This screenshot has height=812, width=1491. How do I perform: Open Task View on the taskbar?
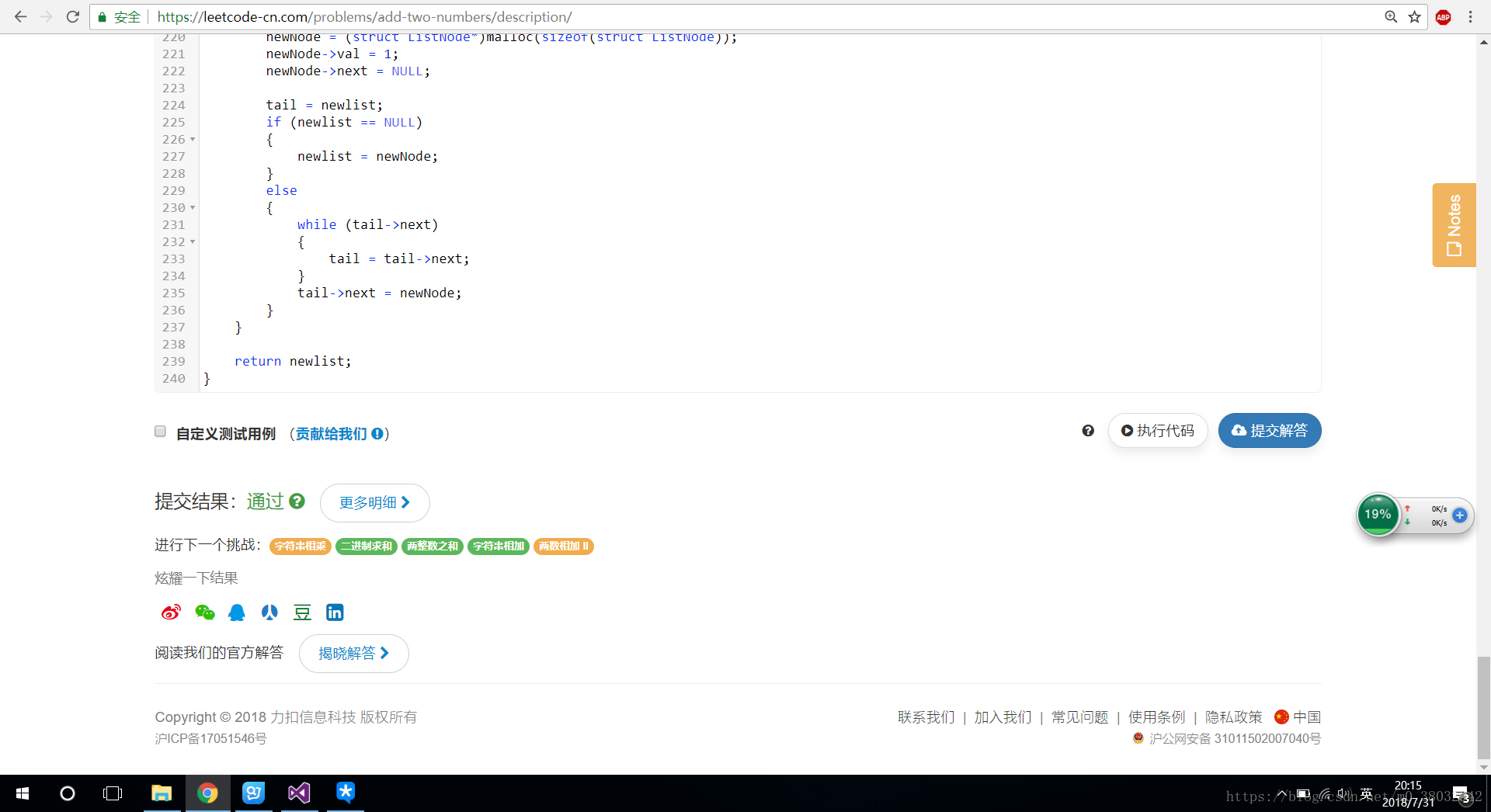(x=113, y=793)
